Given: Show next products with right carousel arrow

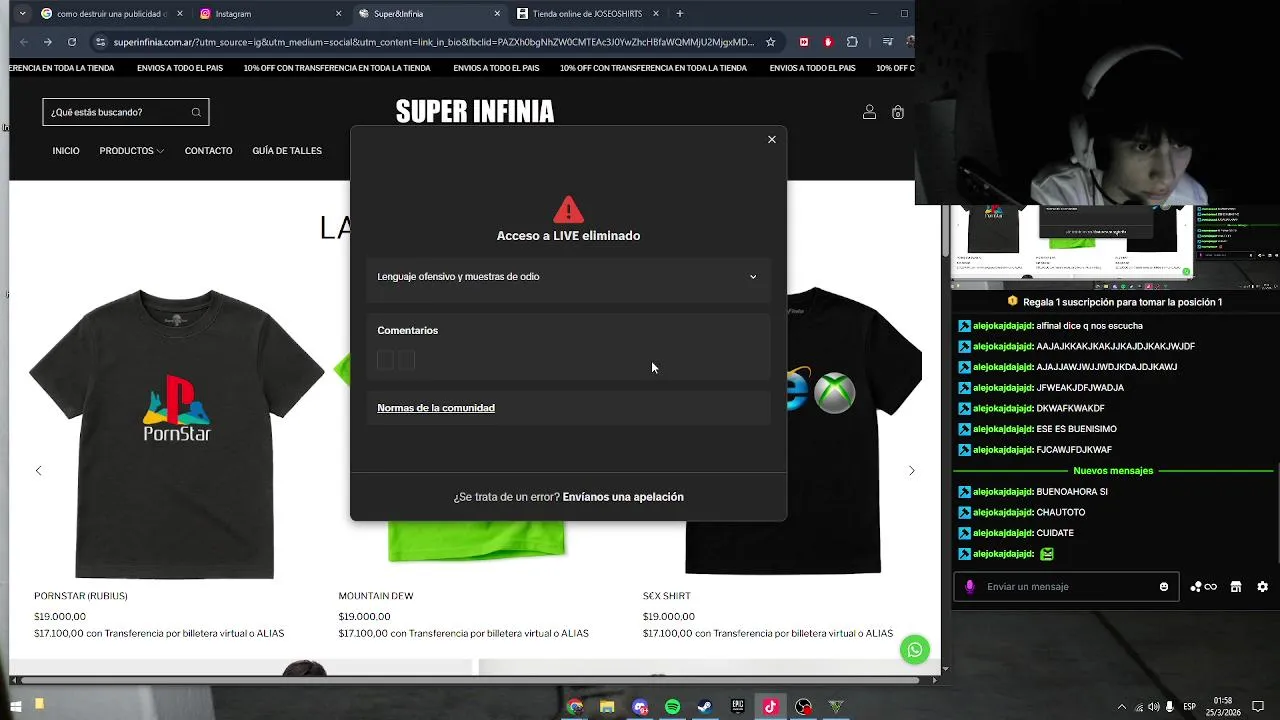Looking at the screenshot, I should tap(911, 471).
